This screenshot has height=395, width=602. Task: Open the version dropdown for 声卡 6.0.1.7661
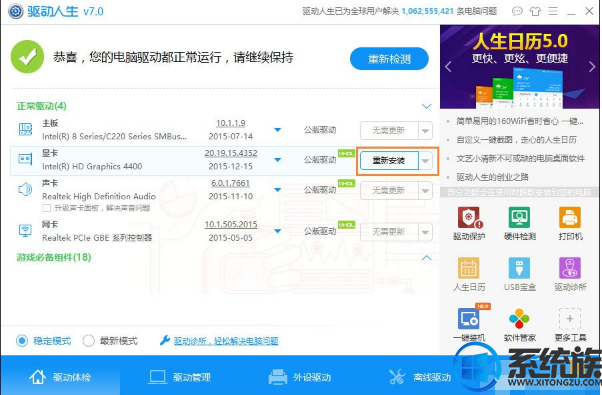278,190
